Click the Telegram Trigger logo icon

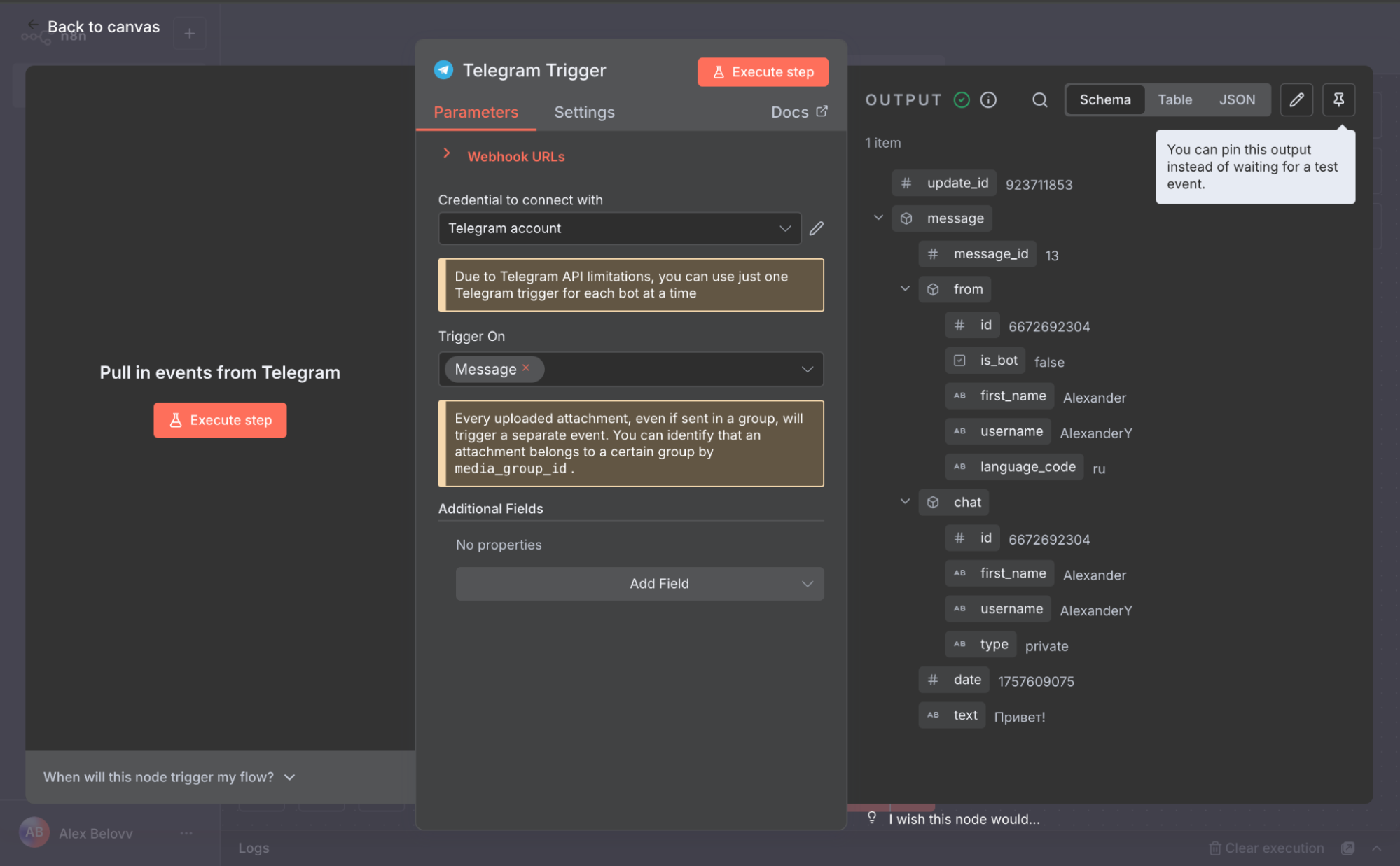pyautogui.click(x=443, y=70)
